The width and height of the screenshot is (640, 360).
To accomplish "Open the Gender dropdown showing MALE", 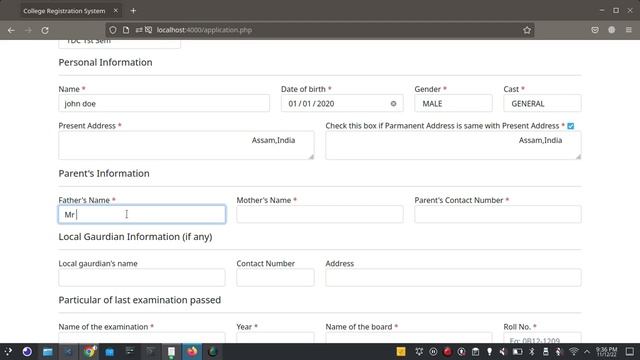I will (x=453, y=103).
